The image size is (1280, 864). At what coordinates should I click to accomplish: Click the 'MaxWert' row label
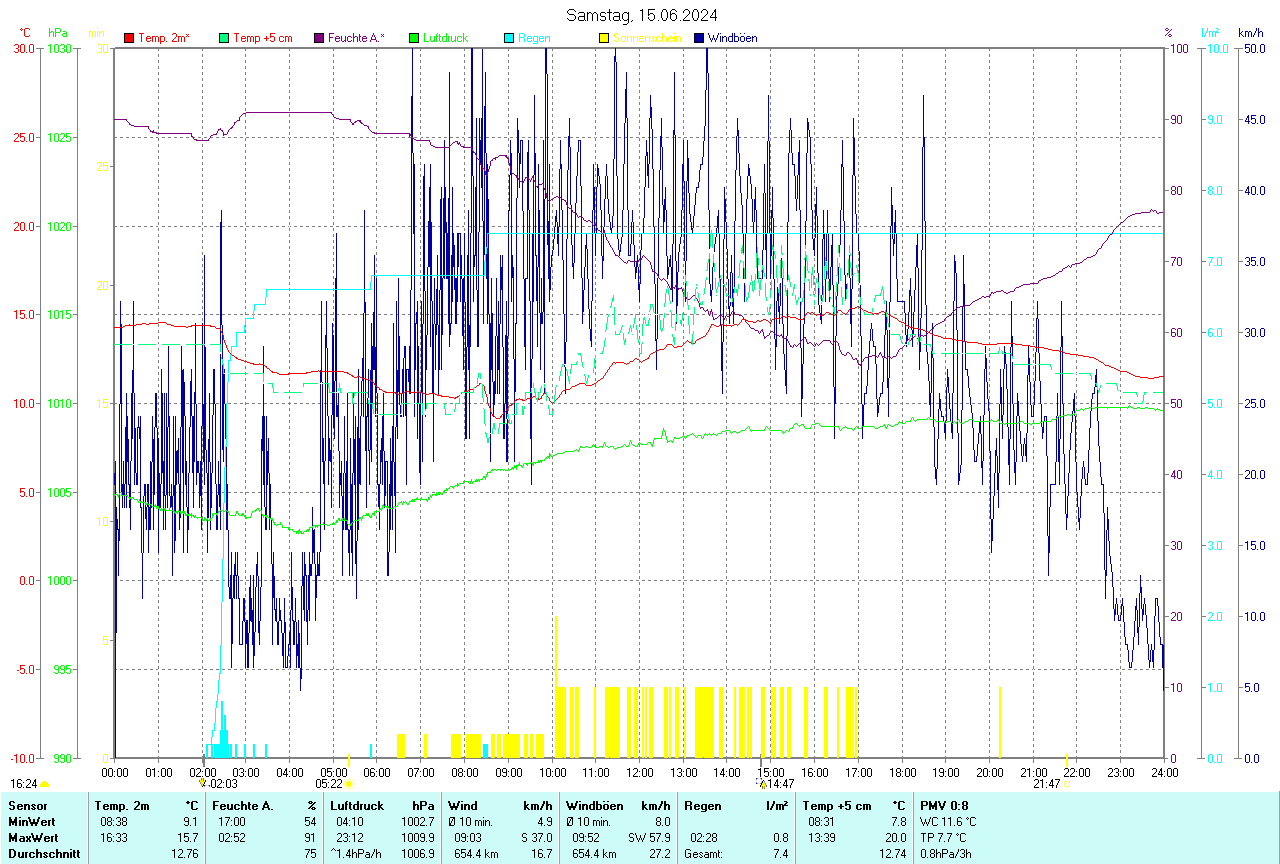pos(33,838)
